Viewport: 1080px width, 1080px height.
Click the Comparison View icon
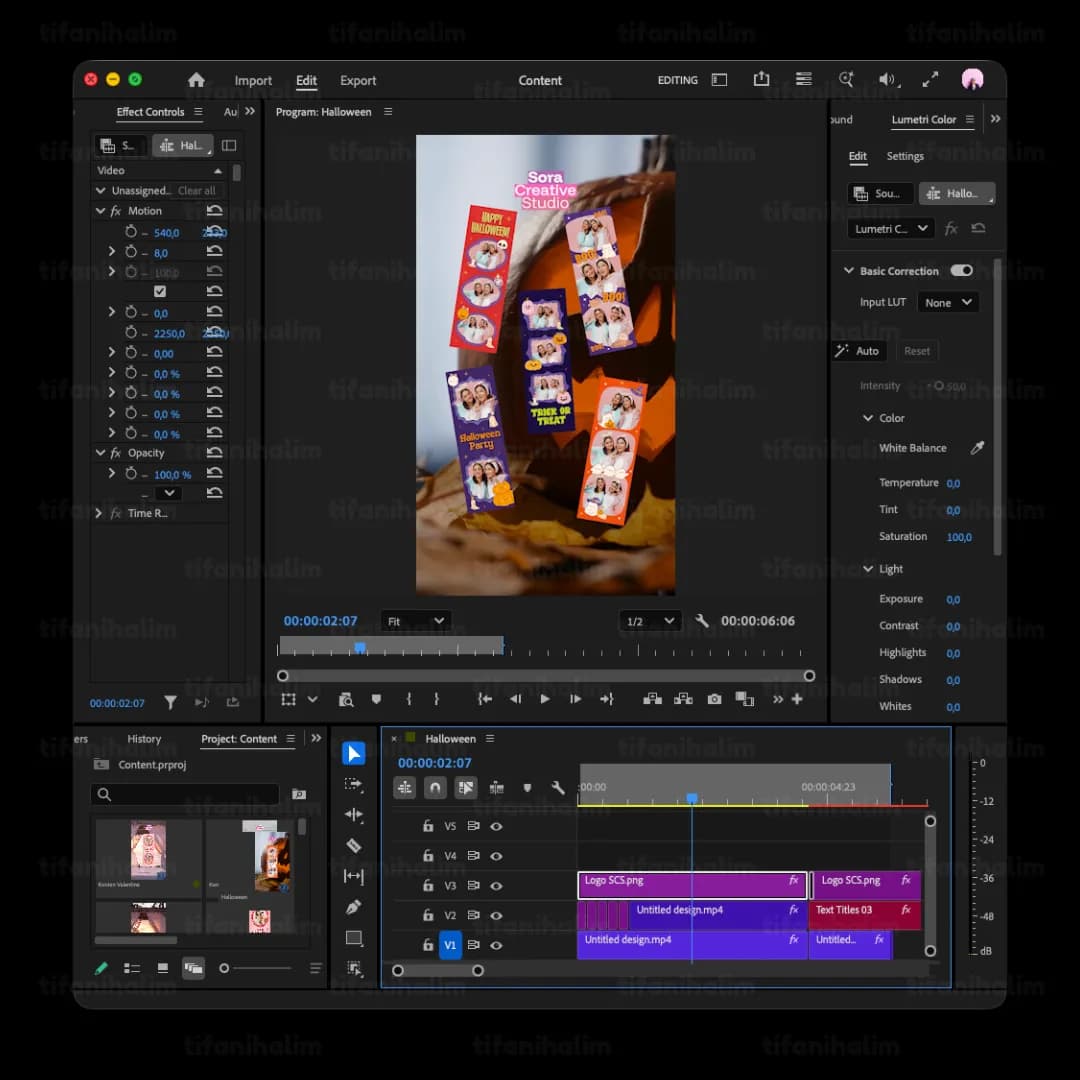745,699
